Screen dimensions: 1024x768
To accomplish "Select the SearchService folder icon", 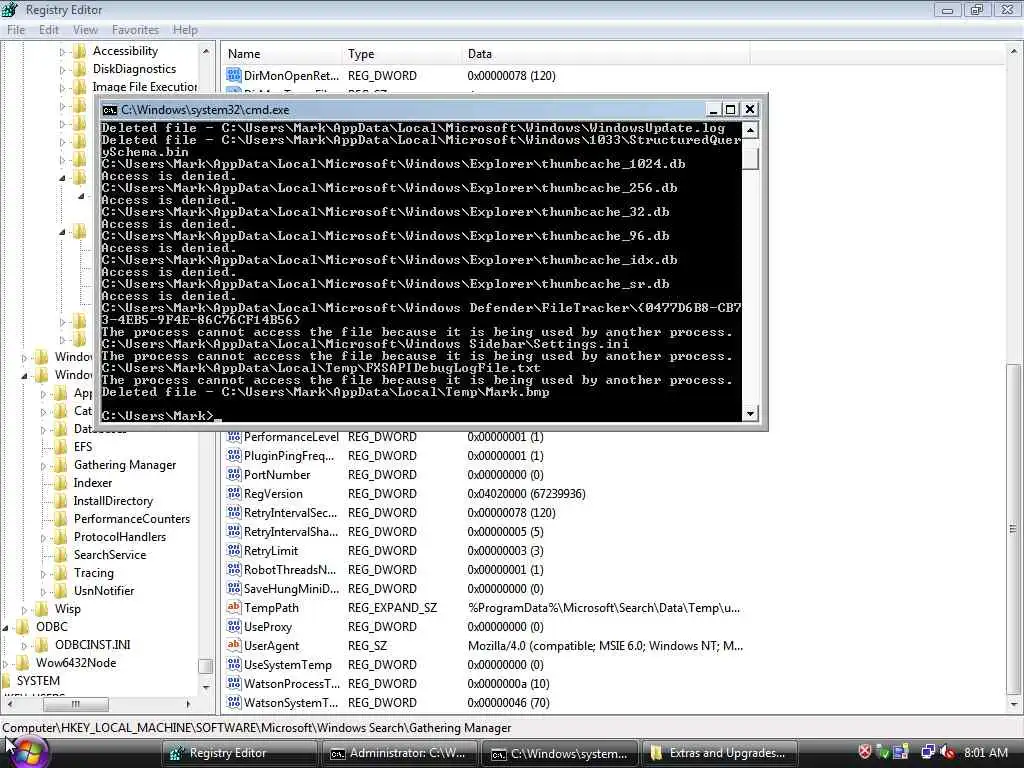I will tap(61, 554).
